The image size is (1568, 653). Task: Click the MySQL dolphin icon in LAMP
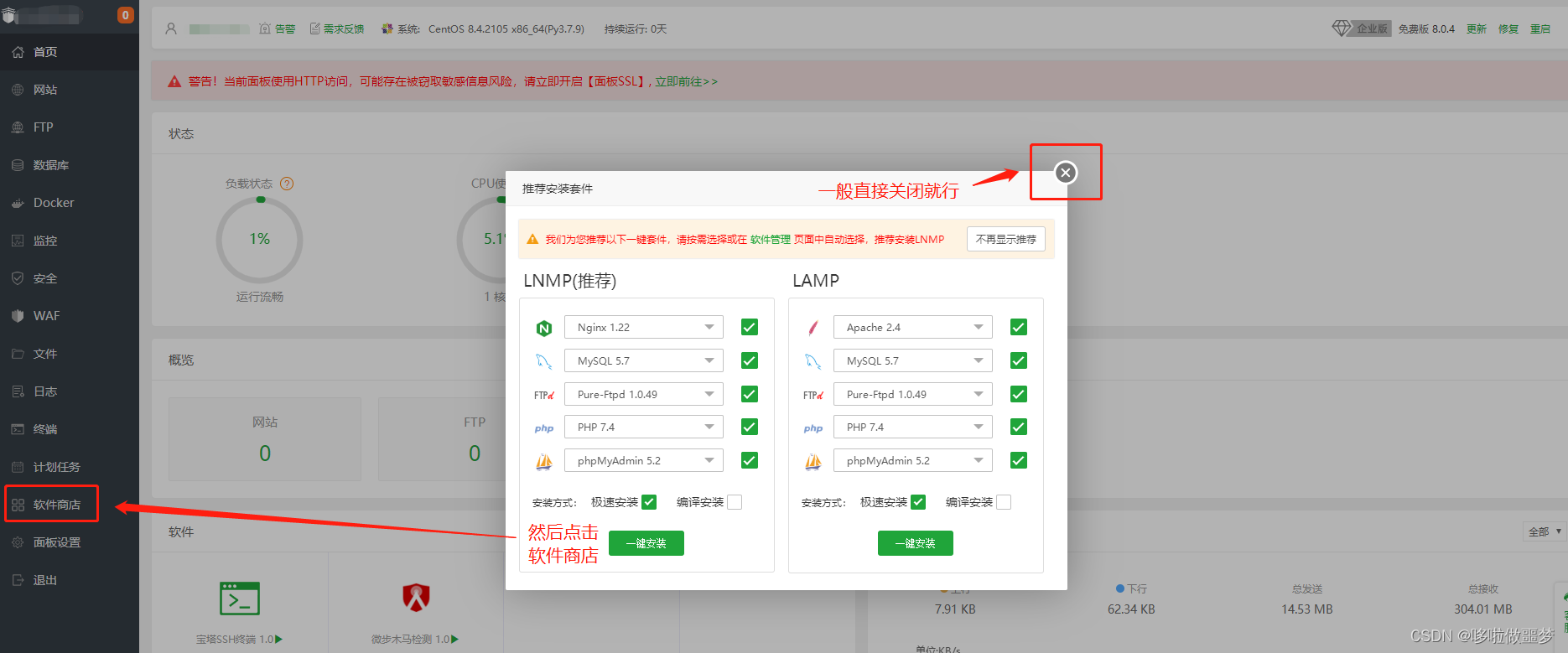click(x=813, y=361)
